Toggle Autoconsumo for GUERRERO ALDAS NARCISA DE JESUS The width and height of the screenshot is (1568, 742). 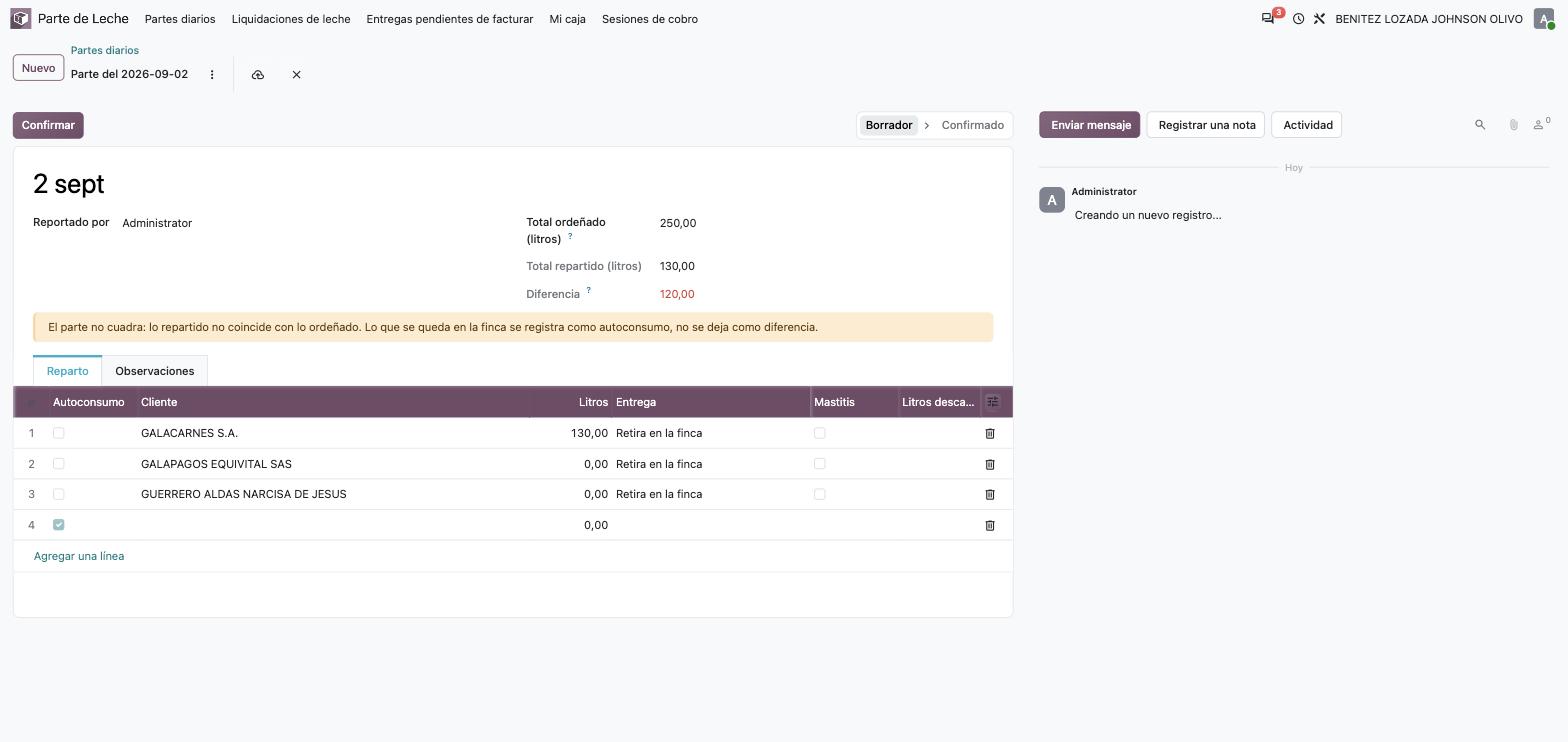(58, 494)
